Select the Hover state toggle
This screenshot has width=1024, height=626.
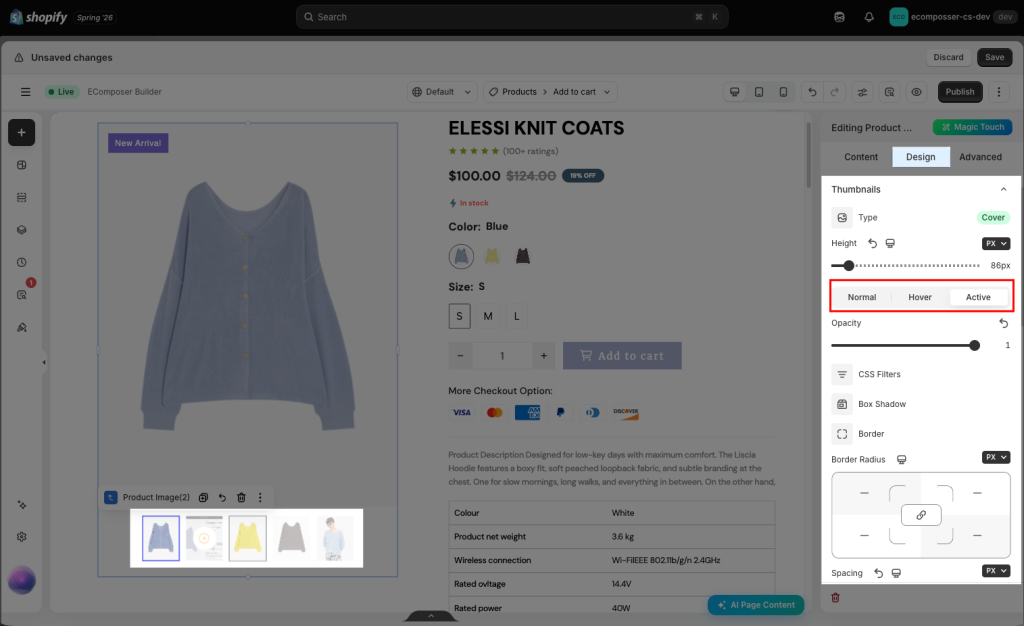click(x=920, y=297)
